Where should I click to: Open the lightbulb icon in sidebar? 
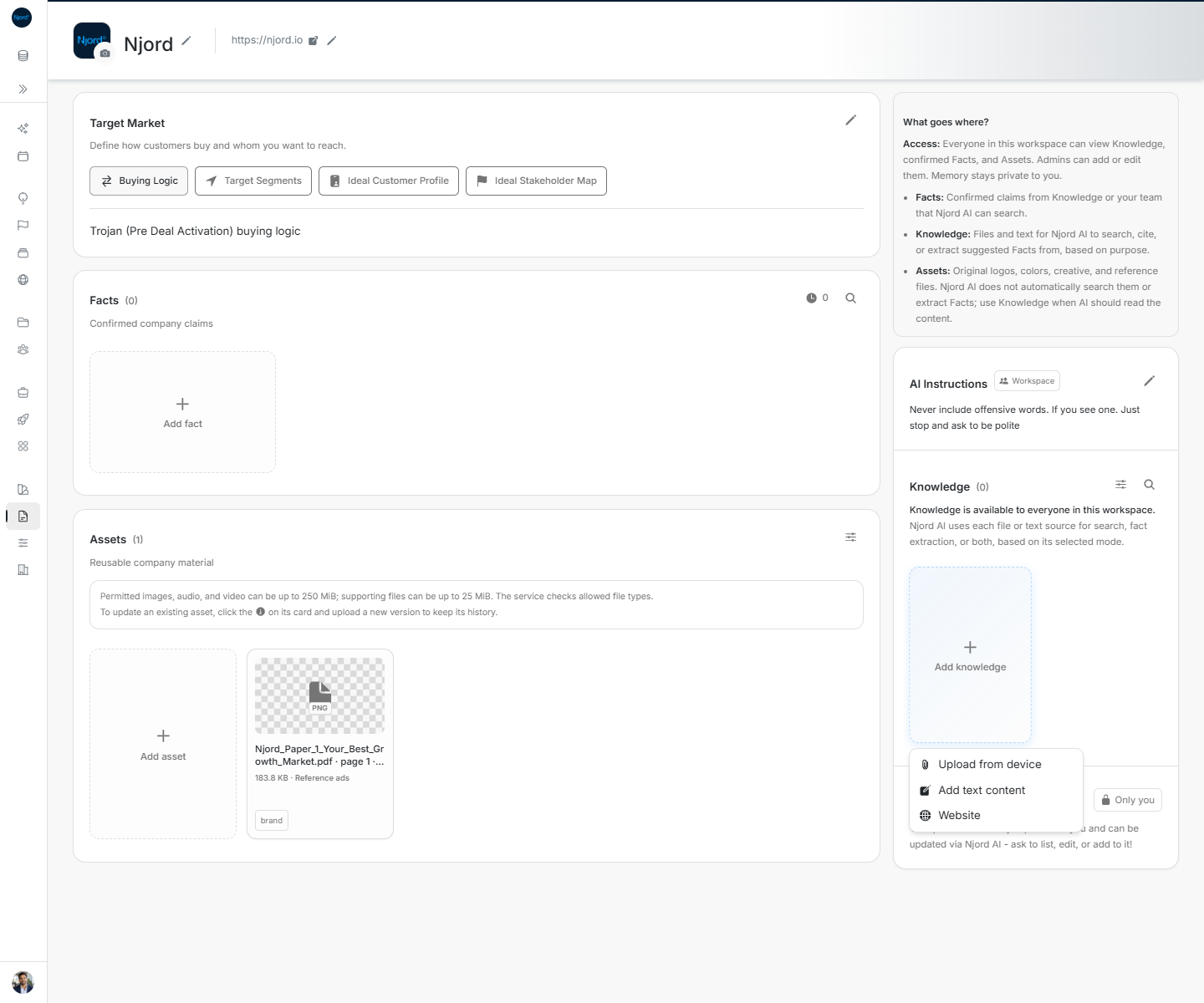coord(23,198)
